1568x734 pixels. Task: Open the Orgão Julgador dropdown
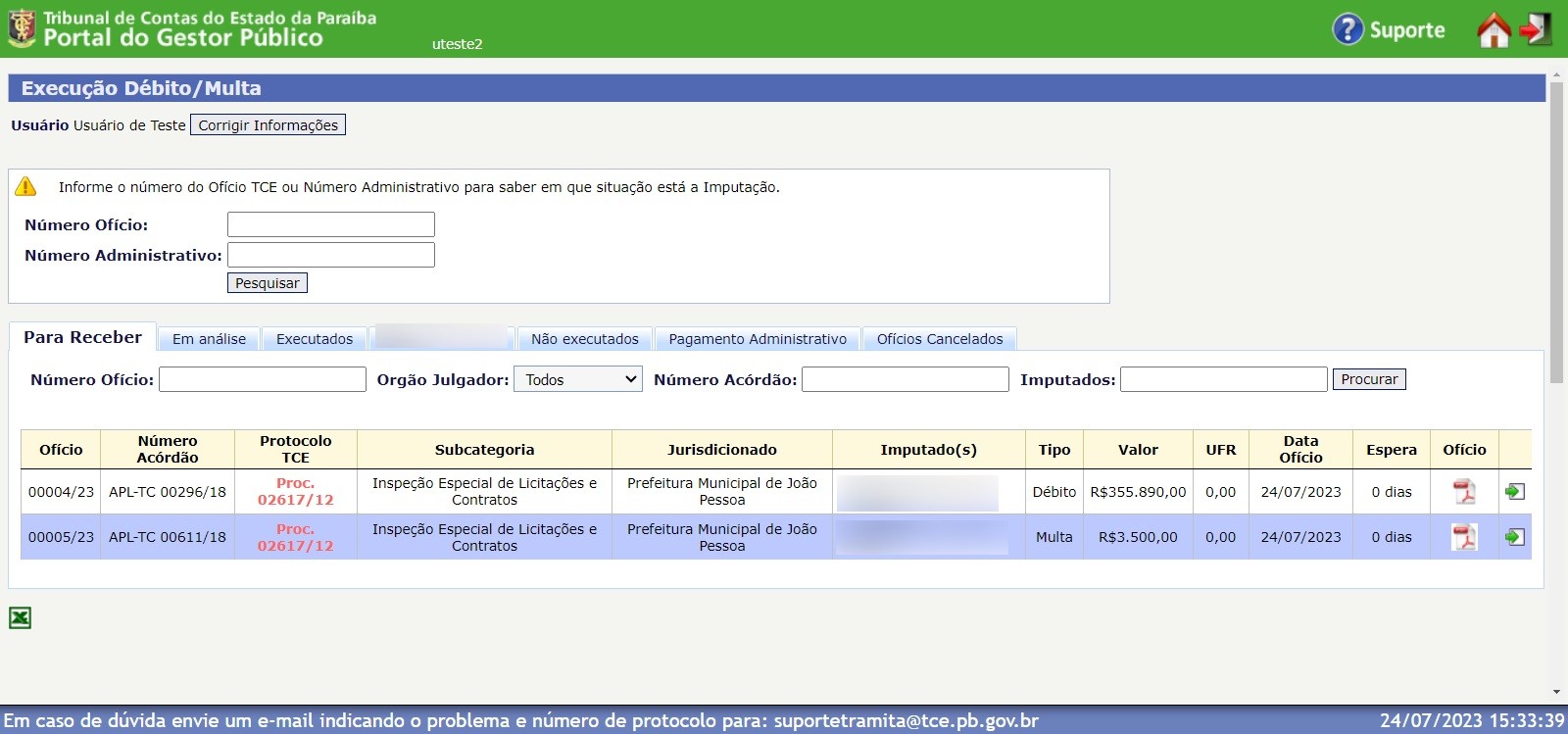[578, 379]
